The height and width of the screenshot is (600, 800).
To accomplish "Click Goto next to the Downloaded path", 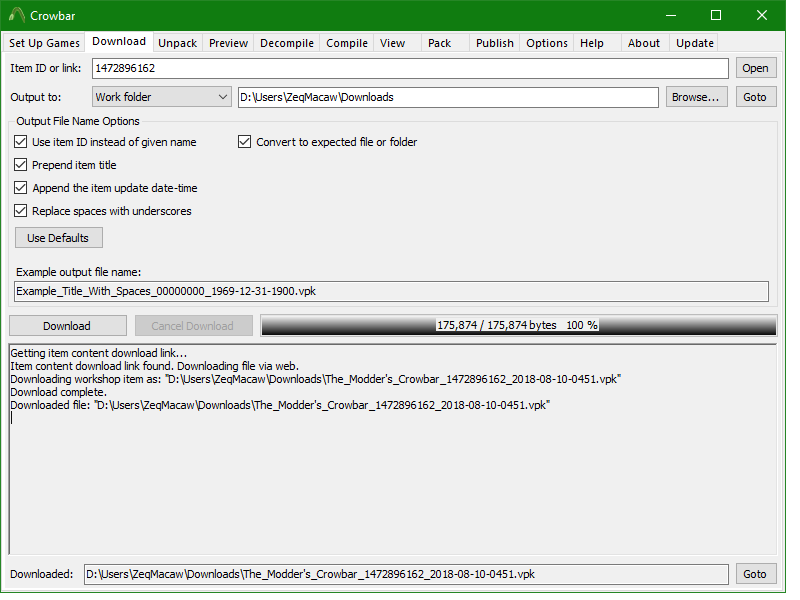I will [x=756, y=574].
